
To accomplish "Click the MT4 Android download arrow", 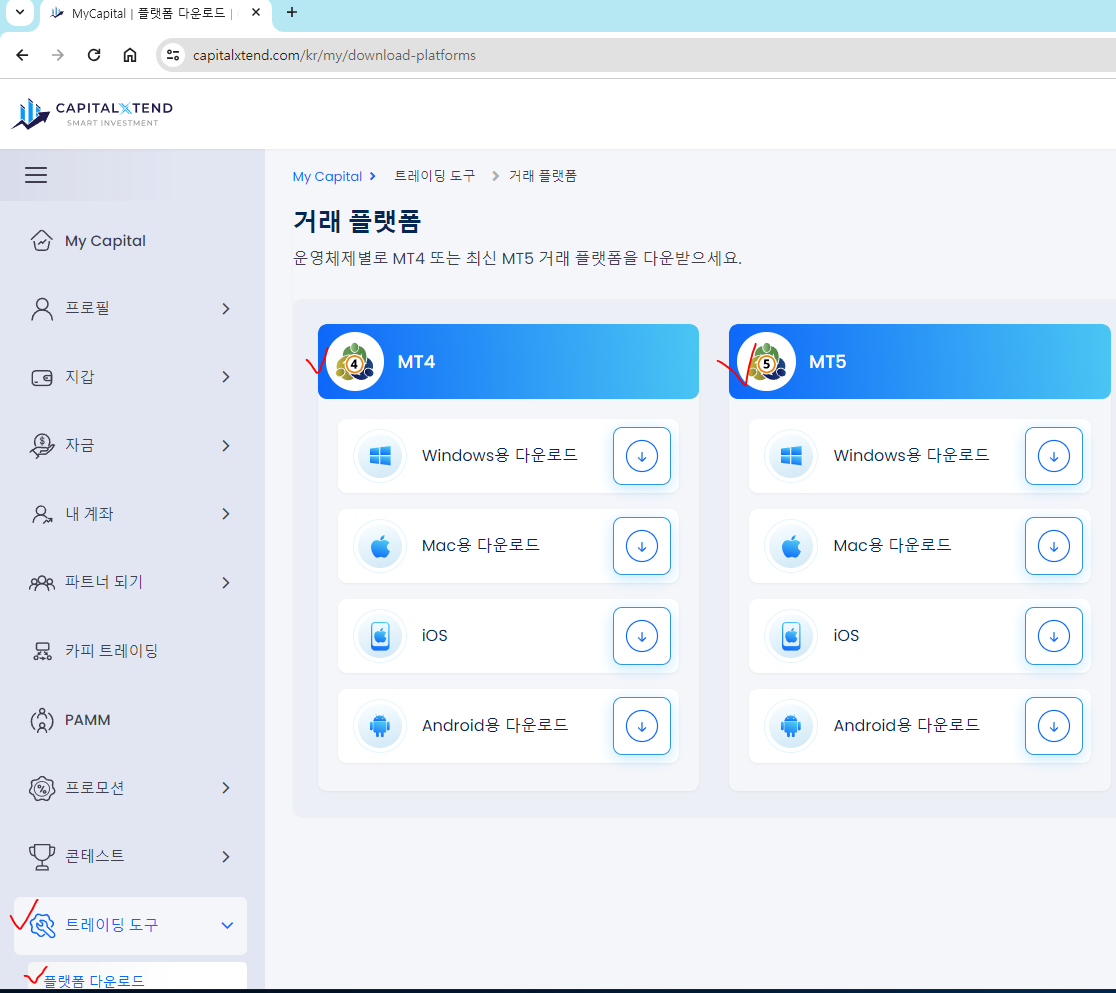I will [641, 726].
